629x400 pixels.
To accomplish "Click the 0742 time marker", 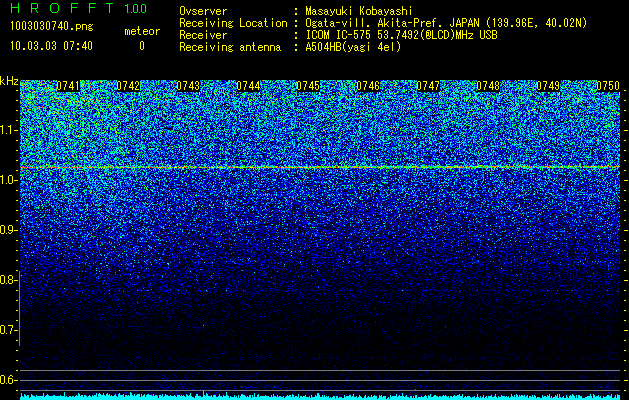I will pos(128,86).
